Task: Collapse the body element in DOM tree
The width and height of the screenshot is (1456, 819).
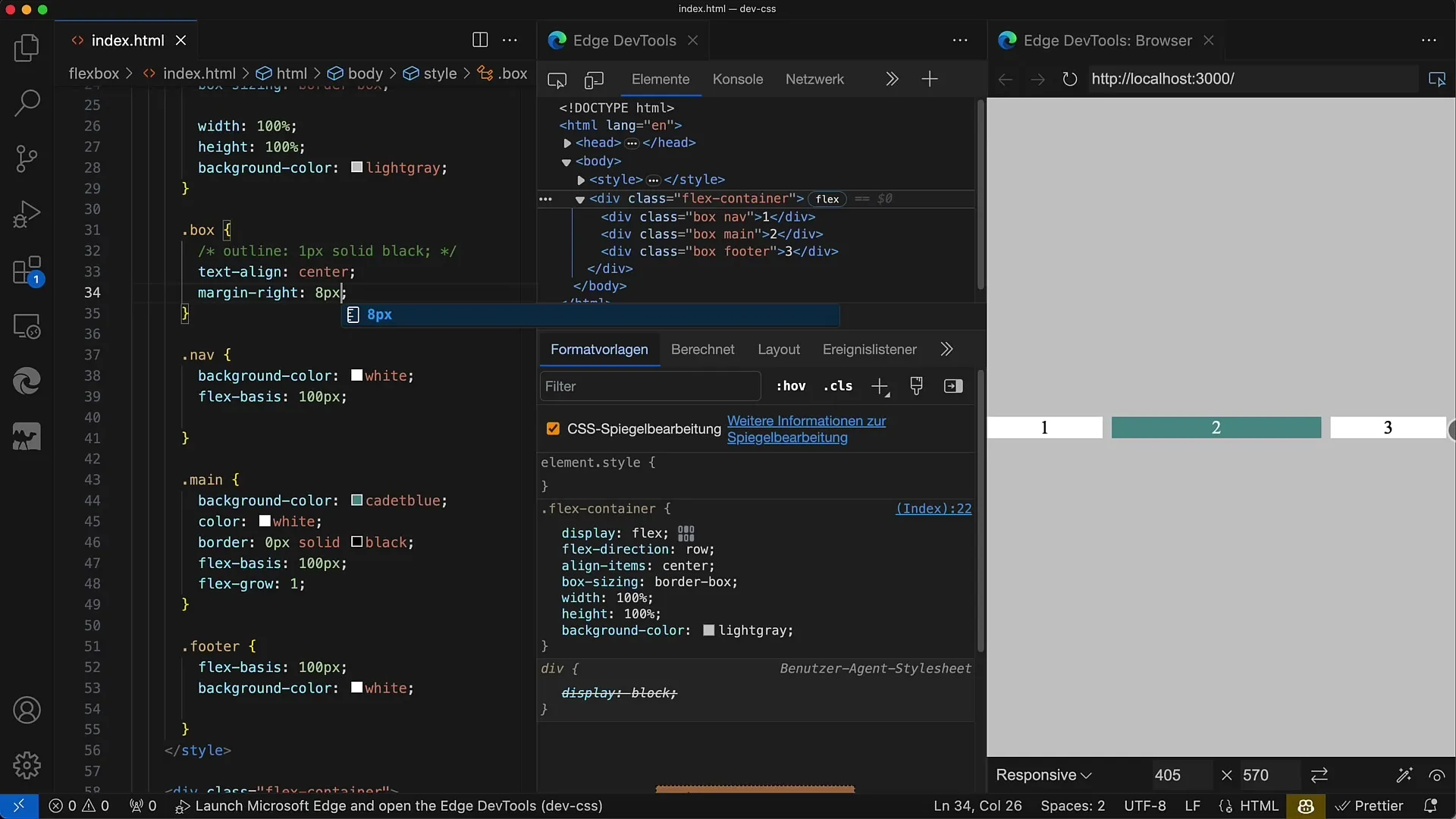Action: tap(566, 162)
